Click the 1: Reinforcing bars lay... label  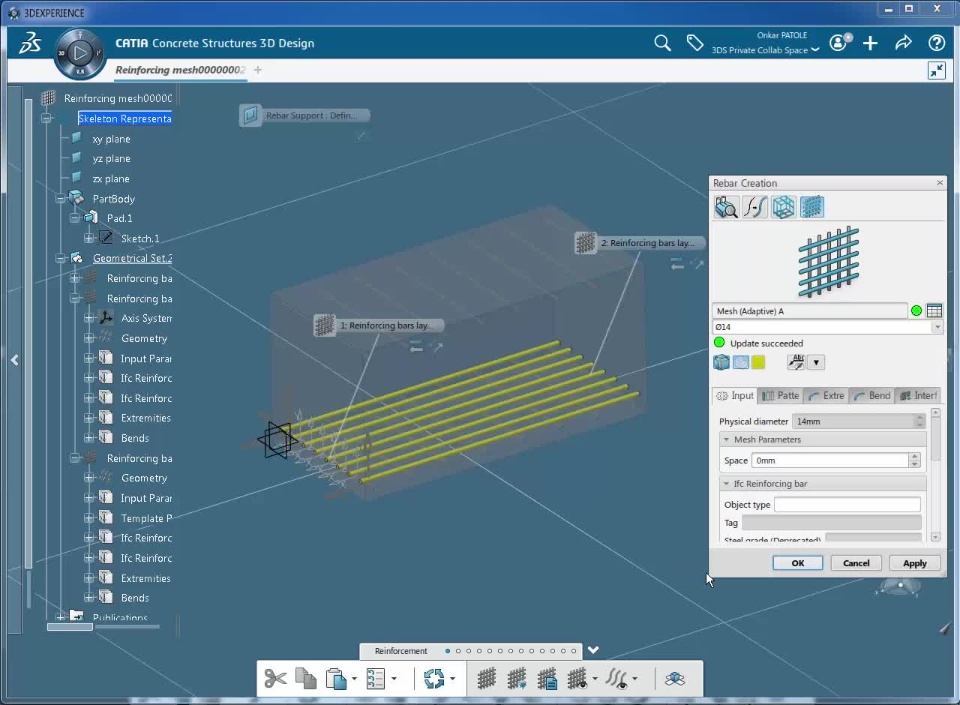click(379, 325)
